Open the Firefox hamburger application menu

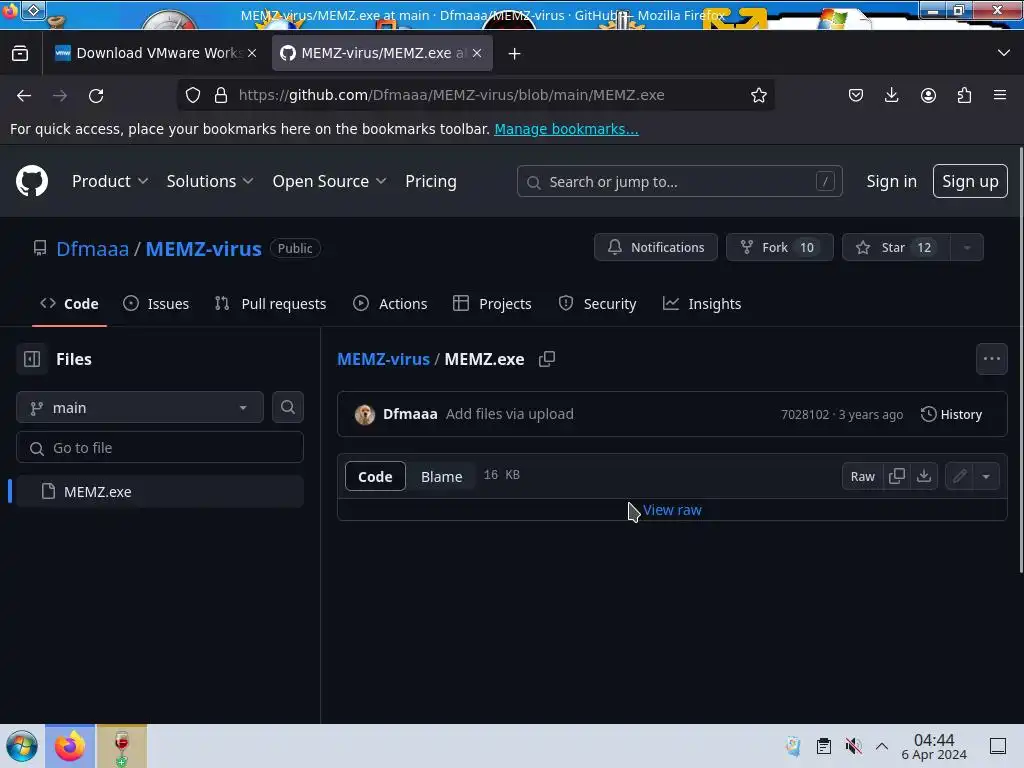point(1000,95)
